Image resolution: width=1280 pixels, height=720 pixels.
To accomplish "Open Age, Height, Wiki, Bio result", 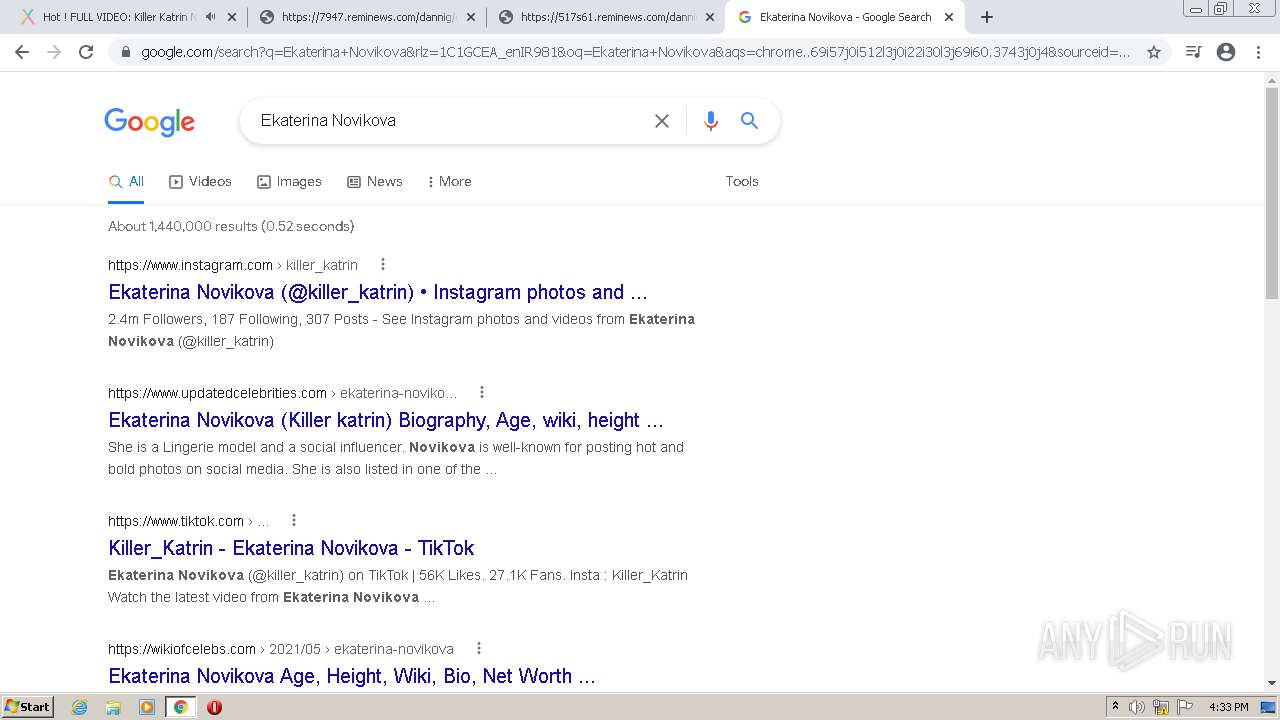I will pos(352,677).
